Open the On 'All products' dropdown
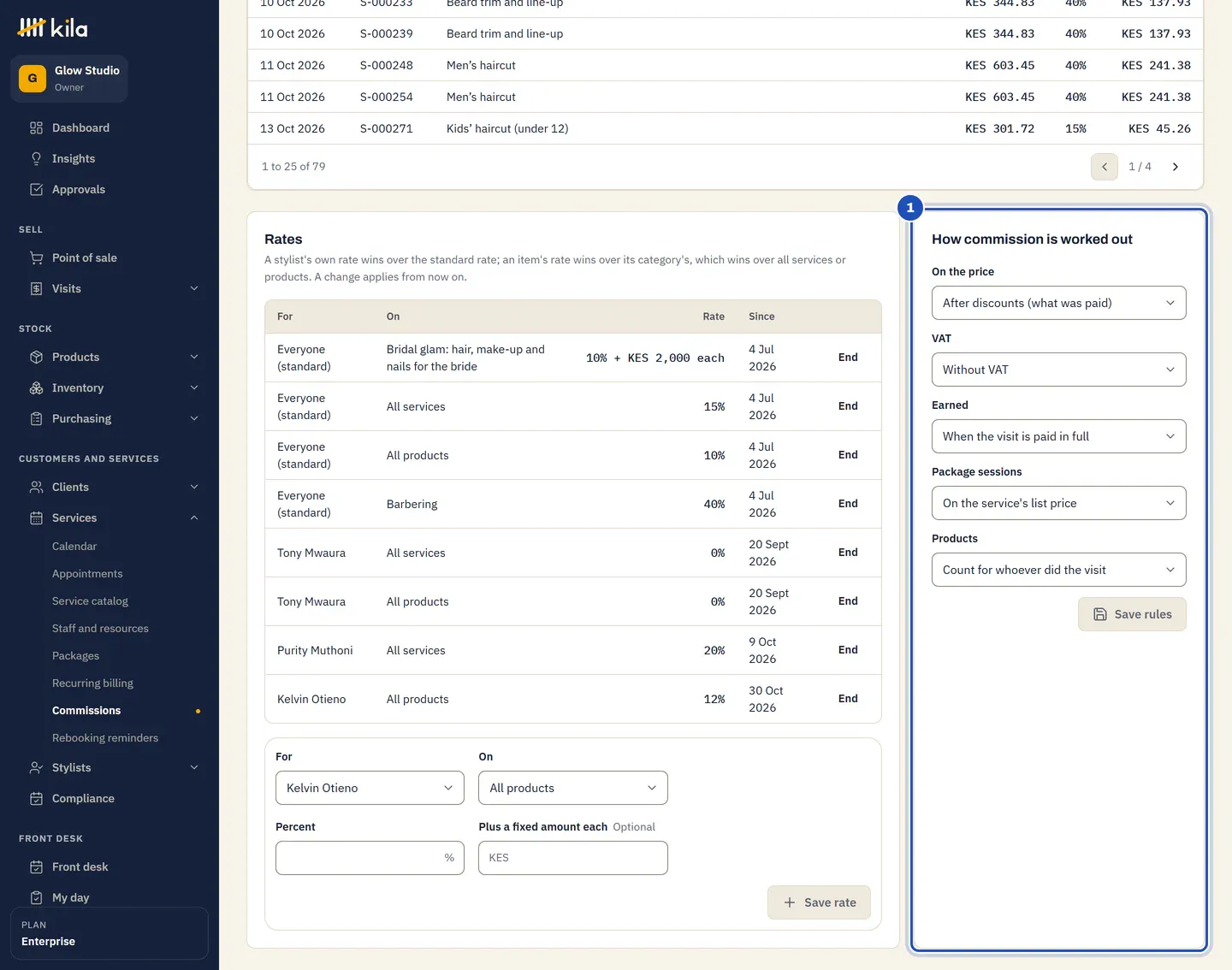 click(x=573, y=788)
